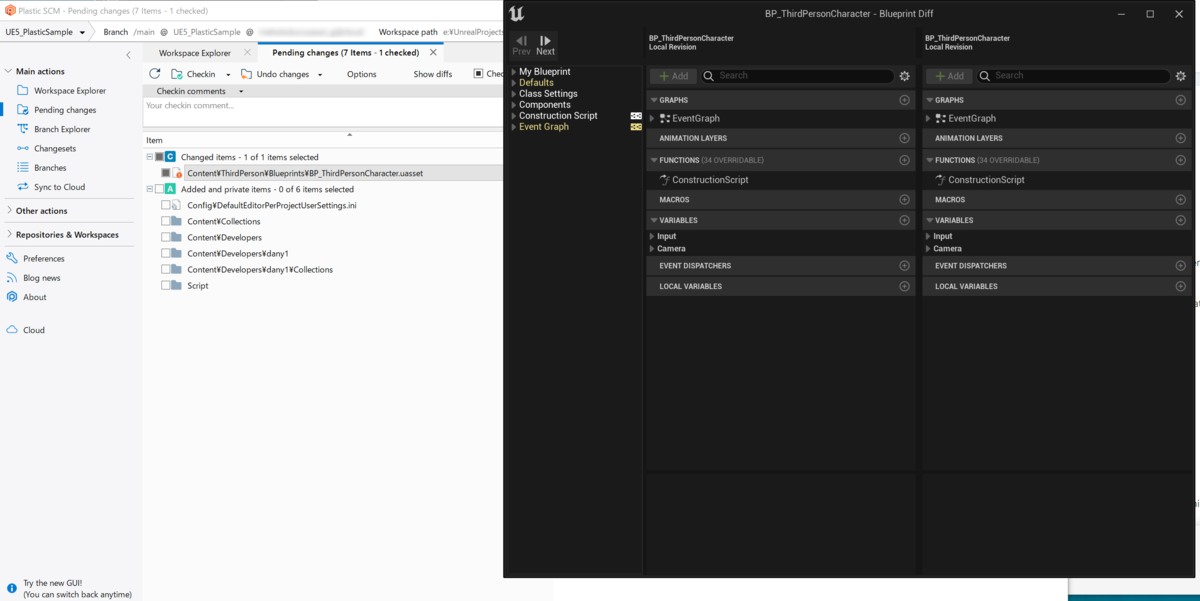
Task: Click Show diffs button
Action: pos(433,74)
